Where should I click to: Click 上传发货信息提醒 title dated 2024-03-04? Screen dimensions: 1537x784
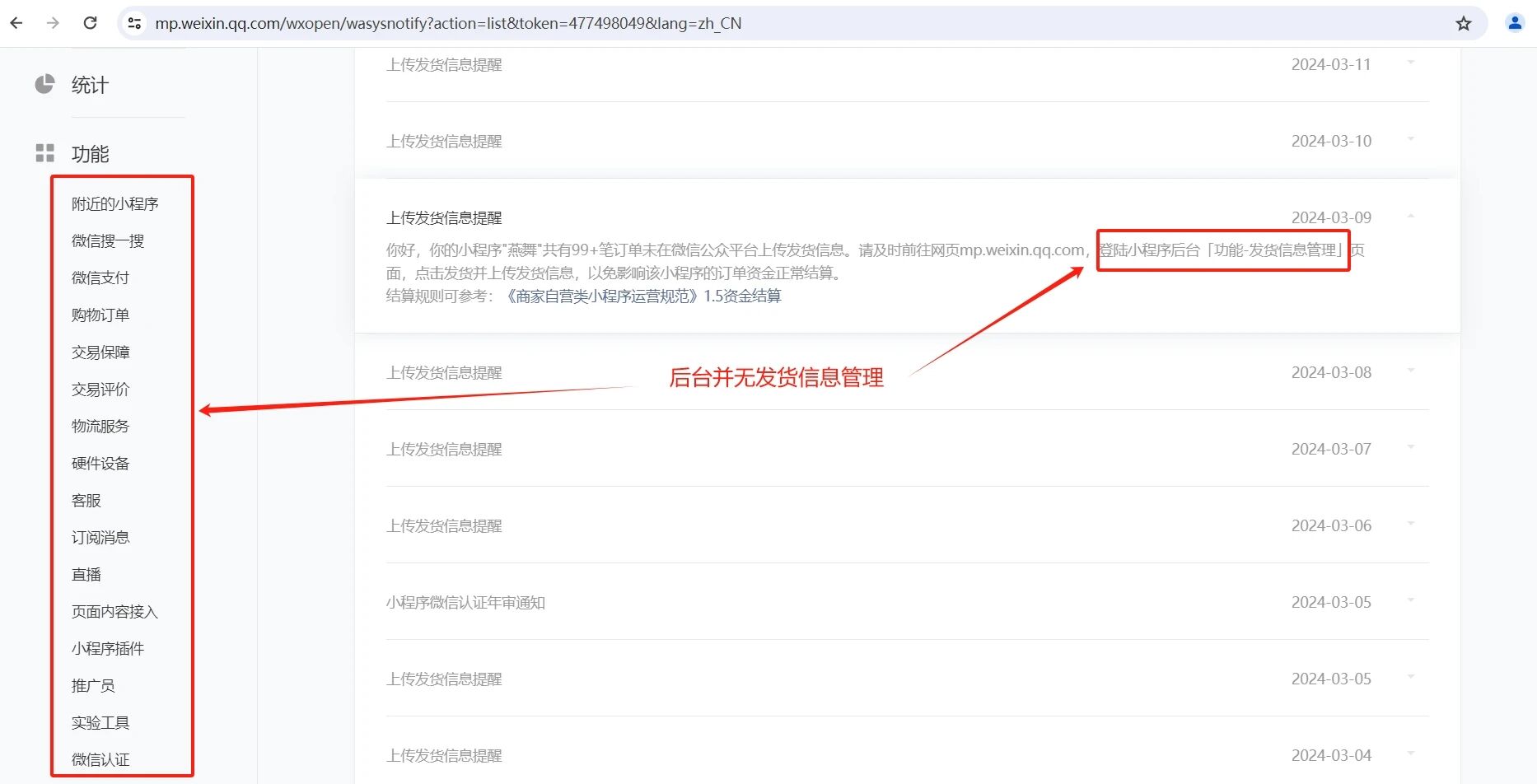tap(444, 755)
